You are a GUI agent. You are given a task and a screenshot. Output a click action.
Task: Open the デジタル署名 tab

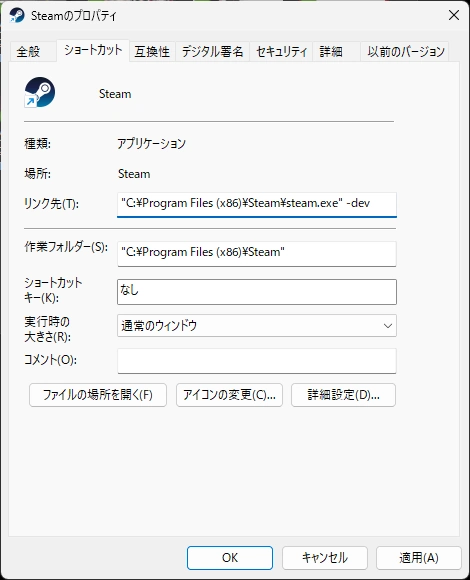212,51
